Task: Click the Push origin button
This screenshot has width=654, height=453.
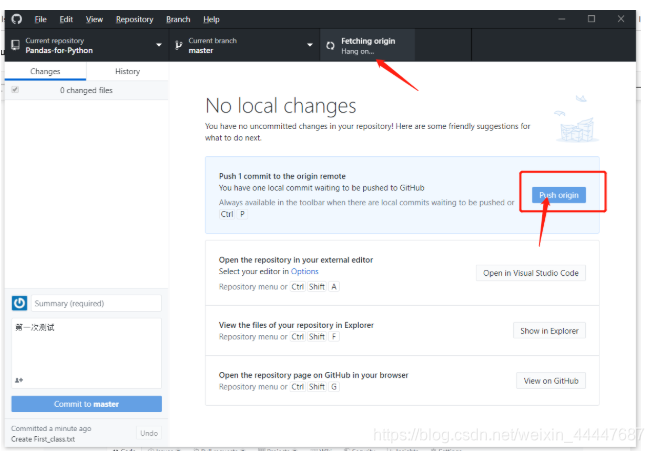Action: (559, 195)
